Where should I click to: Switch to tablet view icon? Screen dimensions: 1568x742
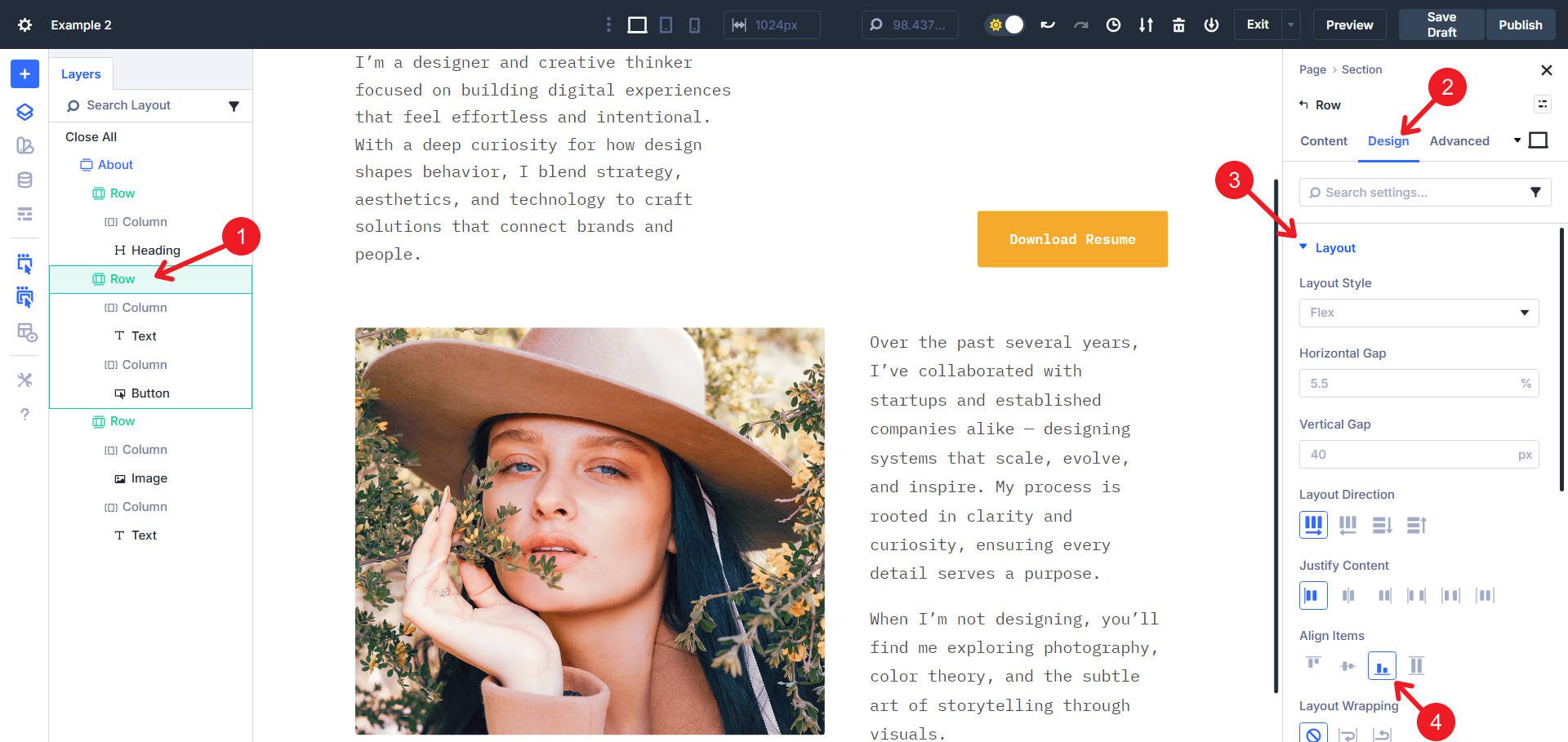(666, 24)
